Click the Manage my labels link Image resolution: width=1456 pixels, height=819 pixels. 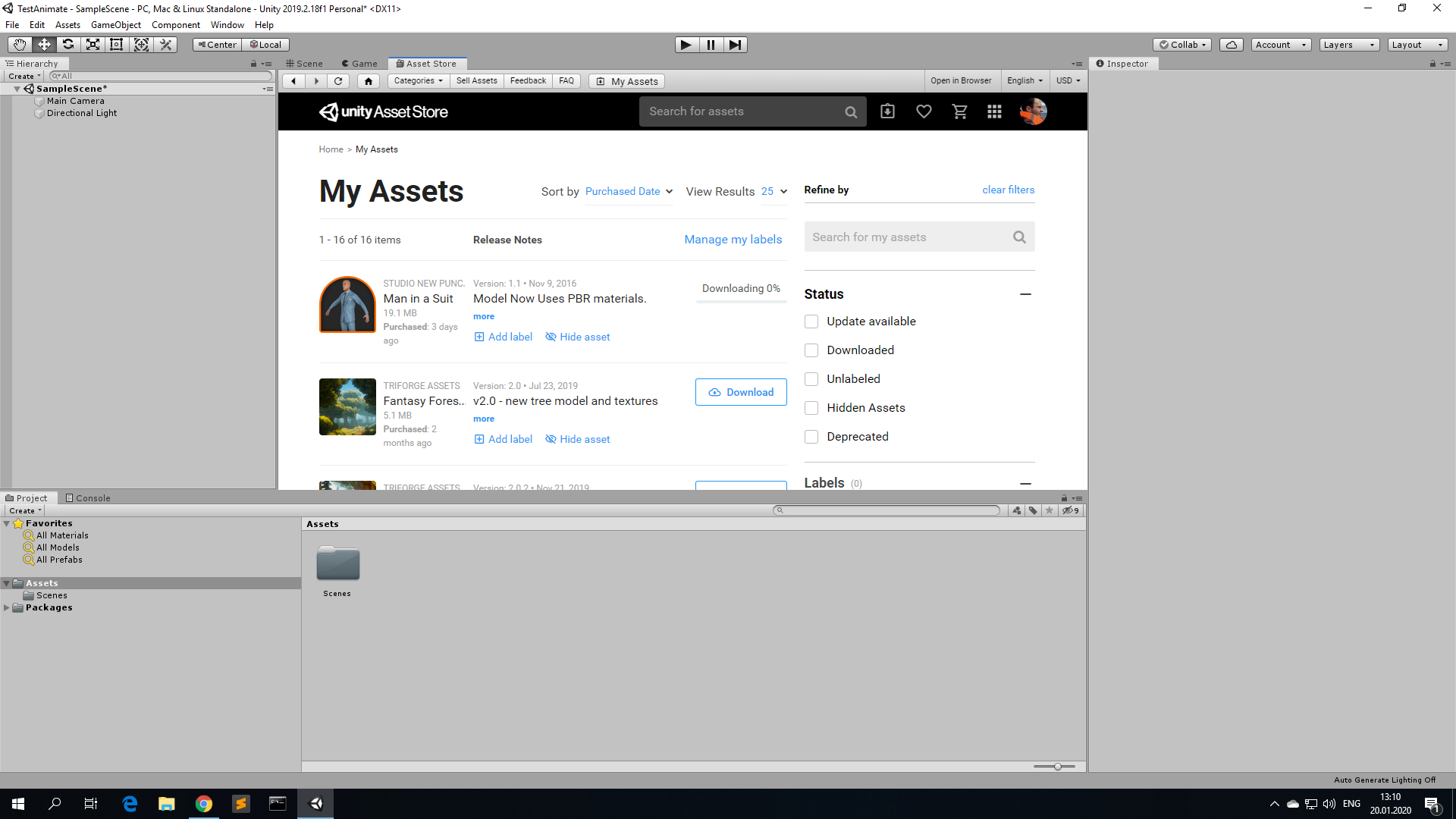pyautogui.click(x=733, y=240)
